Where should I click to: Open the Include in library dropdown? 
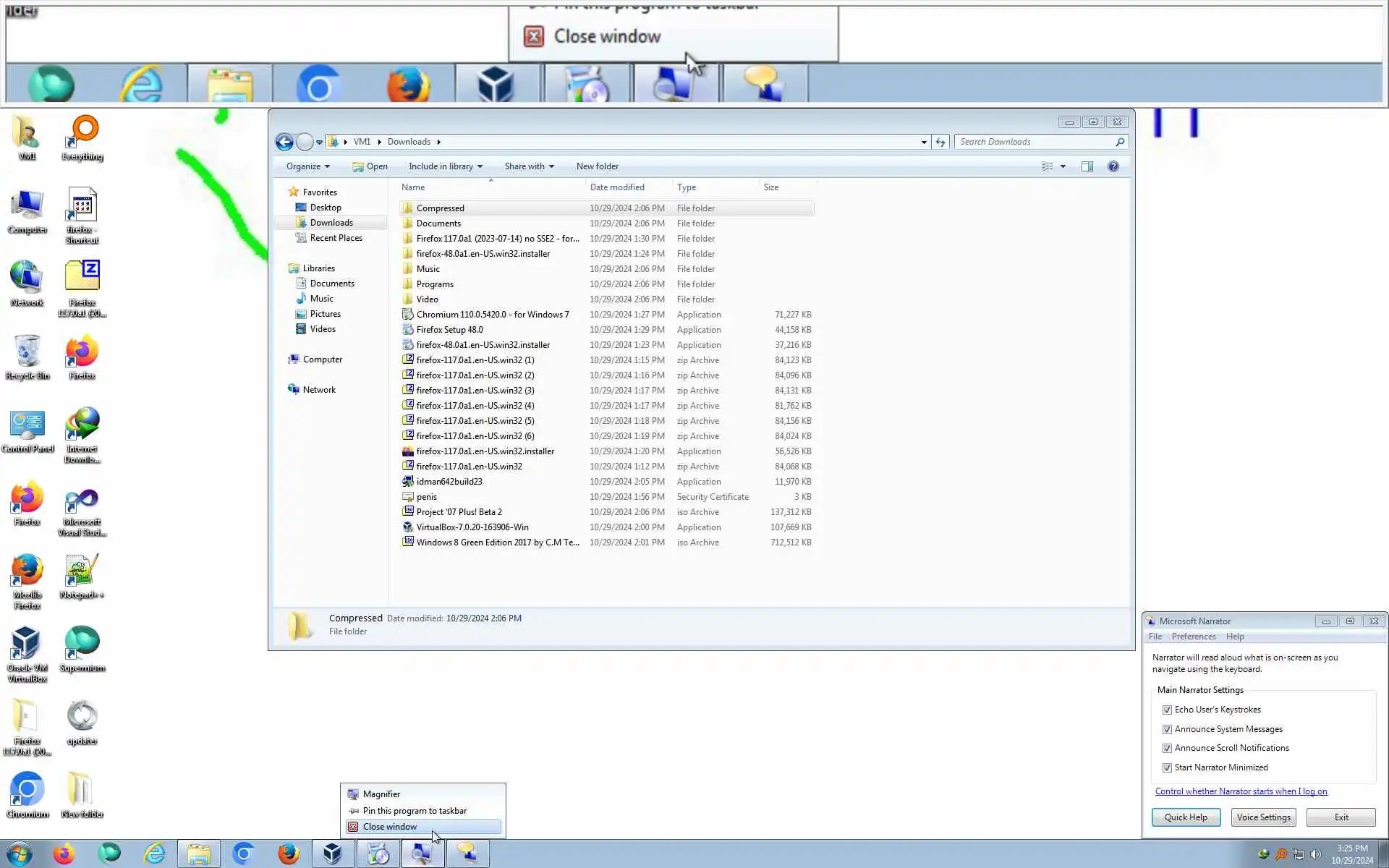(445, 166)
